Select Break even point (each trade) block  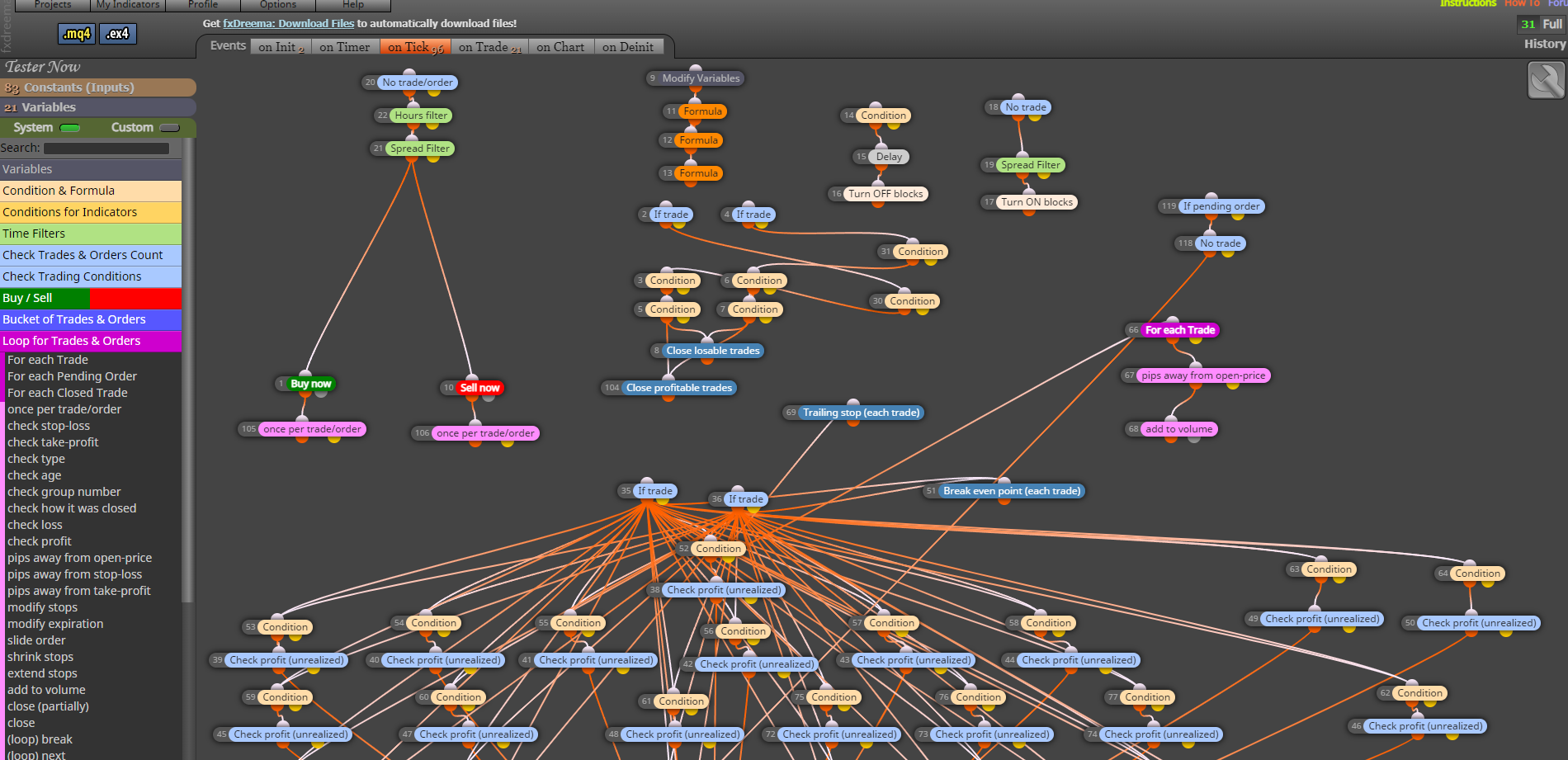[1012, 491]
